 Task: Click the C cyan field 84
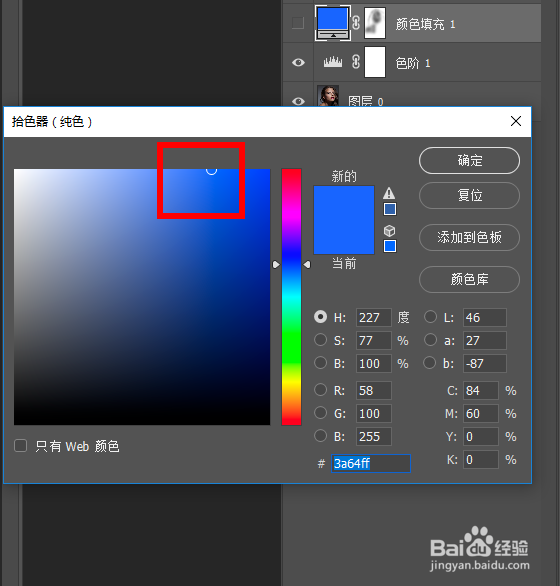click(x=481, y=391)
